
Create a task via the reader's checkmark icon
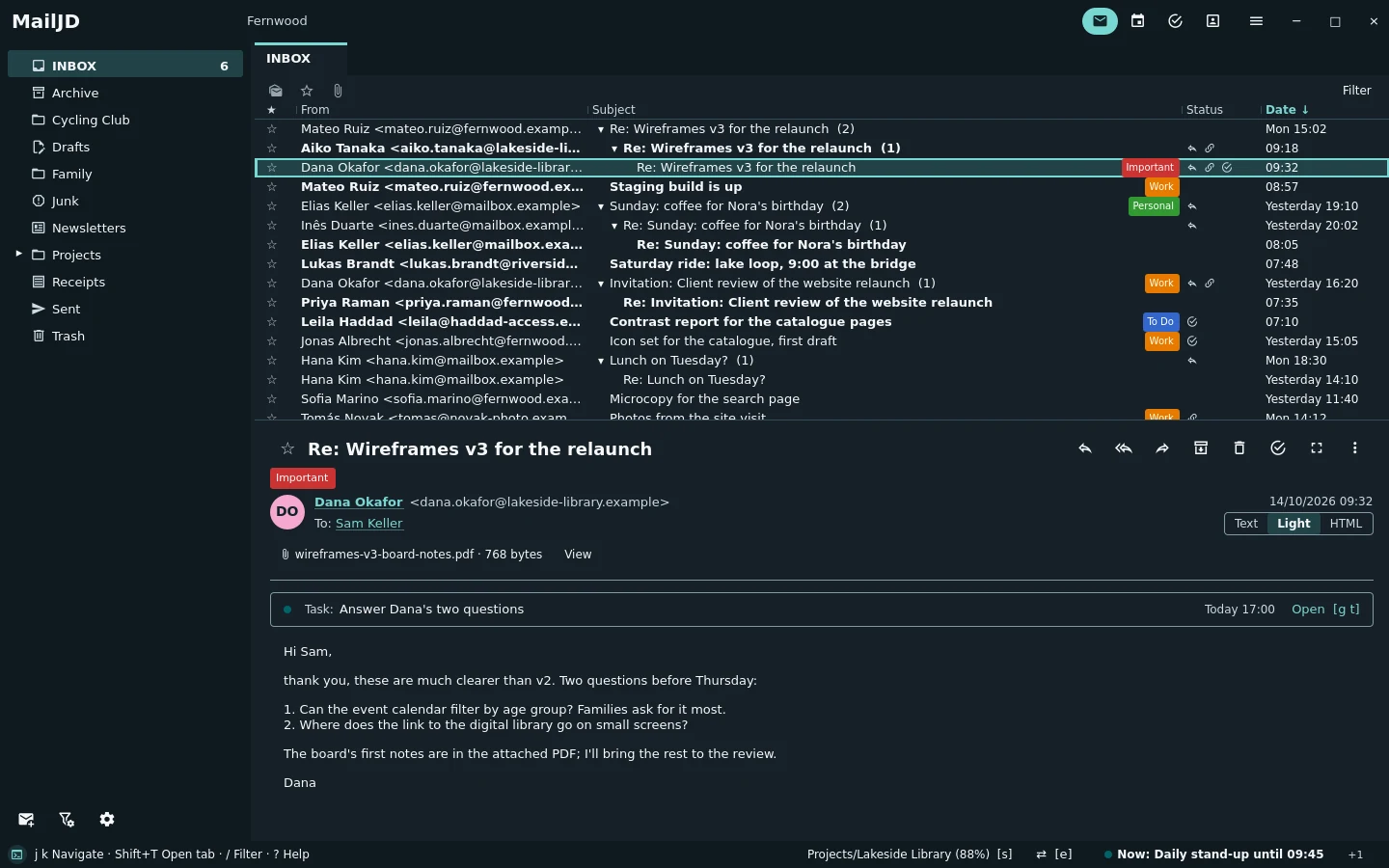pos(1278,448)
